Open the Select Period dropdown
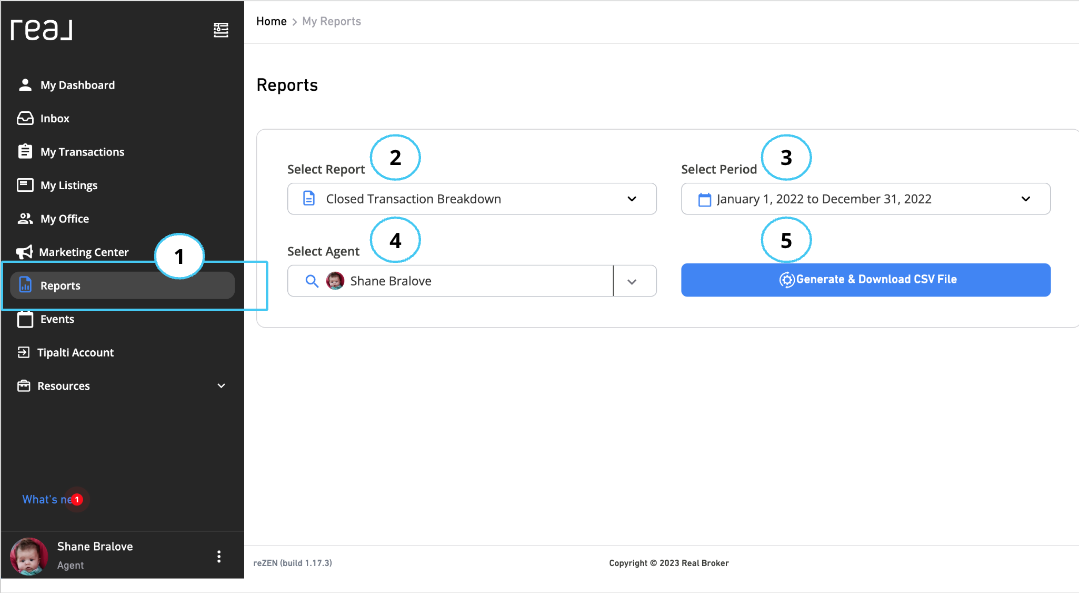The height and width of the screenshot is (593, 1079). [x=1024, y=198]
